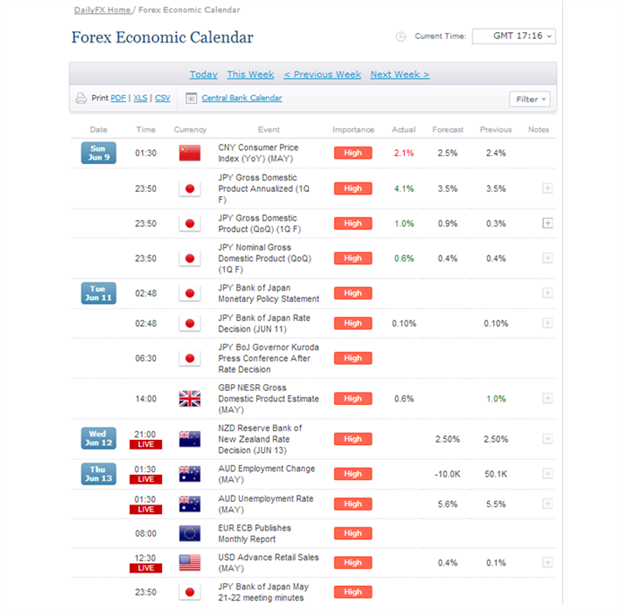Open the Filter dropdown
Screen dimensions: 624x610
[530, 99]
